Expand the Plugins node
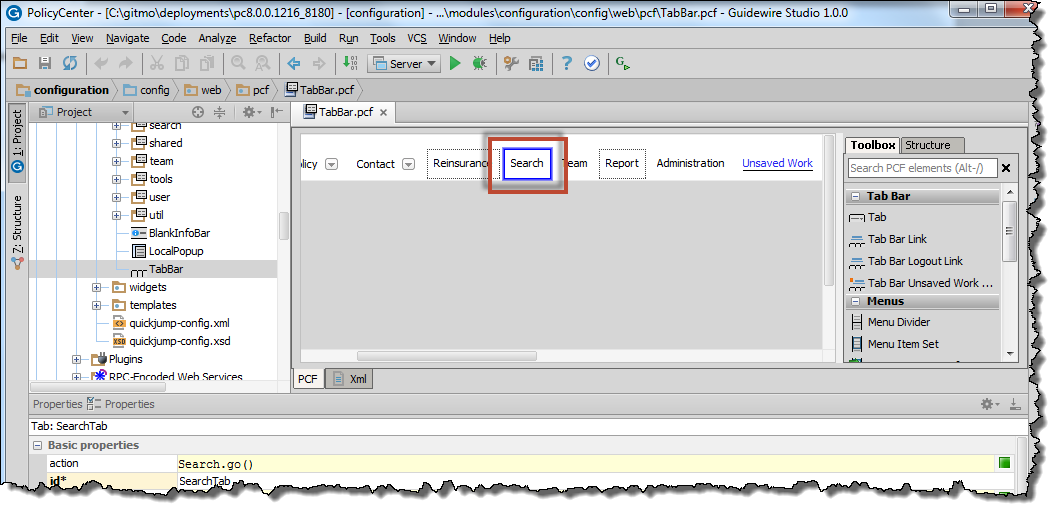 (77, 360)
